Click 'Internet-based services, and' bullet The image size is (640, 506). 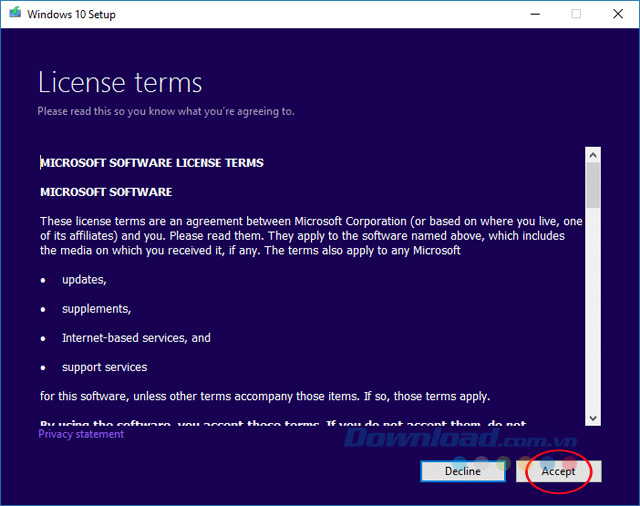tap(136, 338)
